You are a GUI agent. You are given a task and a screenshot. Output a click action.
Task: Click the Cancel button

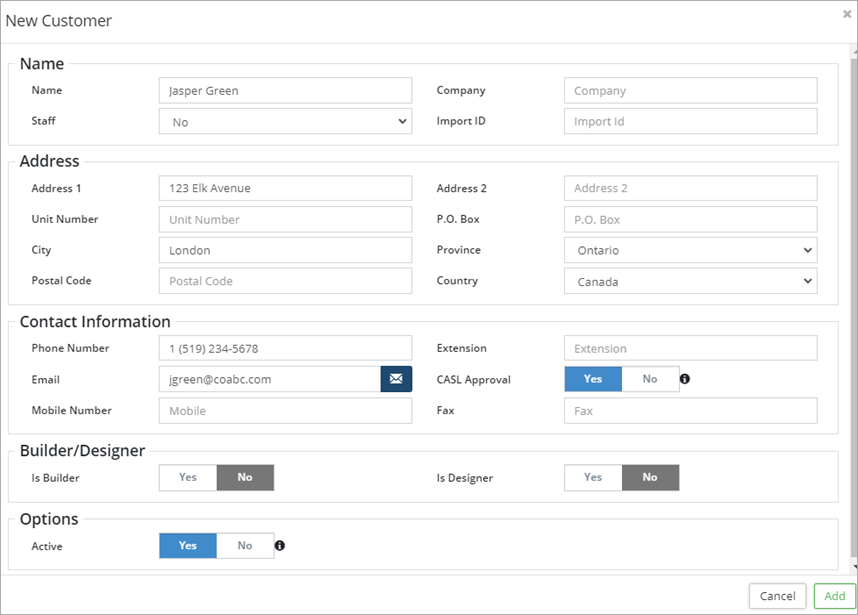pos(777,596)
